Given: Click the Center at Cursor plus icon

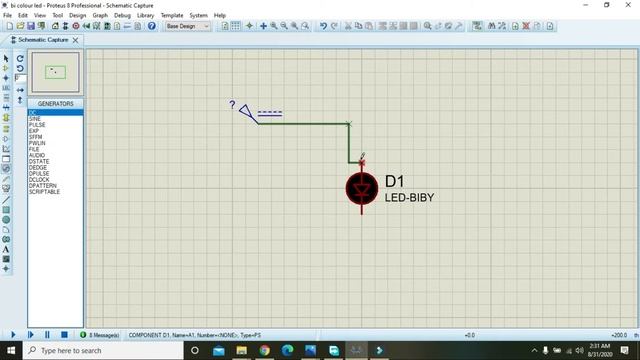Looking at the screenshot, I should click(x=263, y=26).
